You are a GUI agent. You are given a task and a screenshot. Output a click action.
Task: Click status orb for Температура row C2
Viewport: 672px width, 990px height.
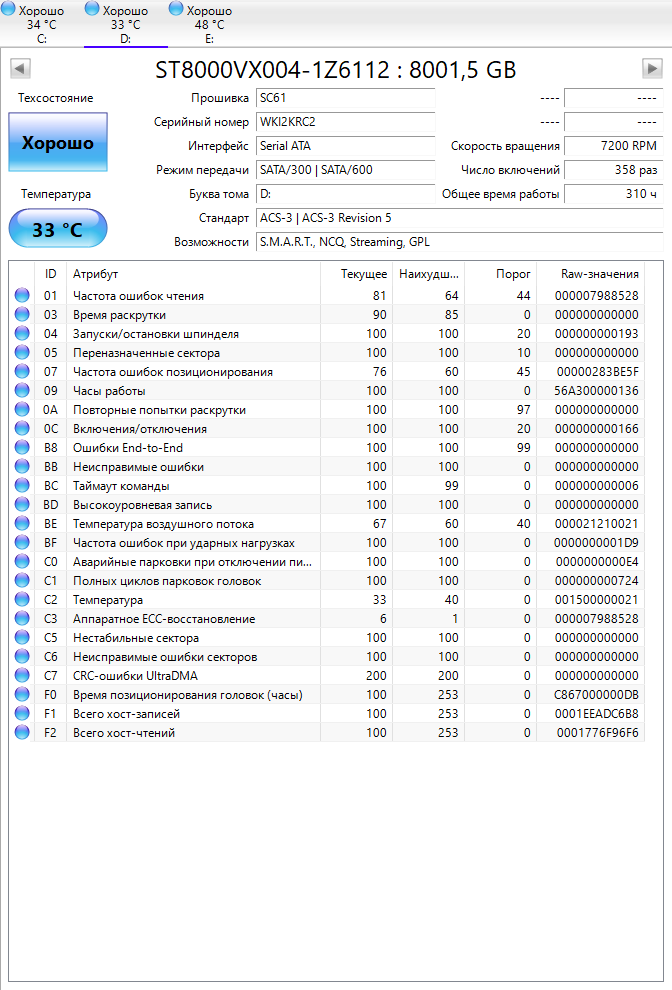tap(22, 599)
